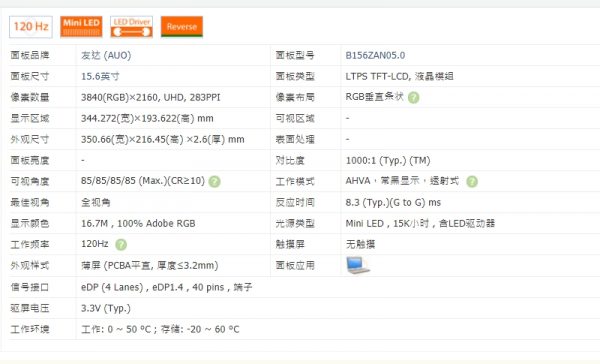The height and width of the screenshot is (364, 600).
Task: Click help icon next to viewing angle 85/85/85/85
Action: 215,181
